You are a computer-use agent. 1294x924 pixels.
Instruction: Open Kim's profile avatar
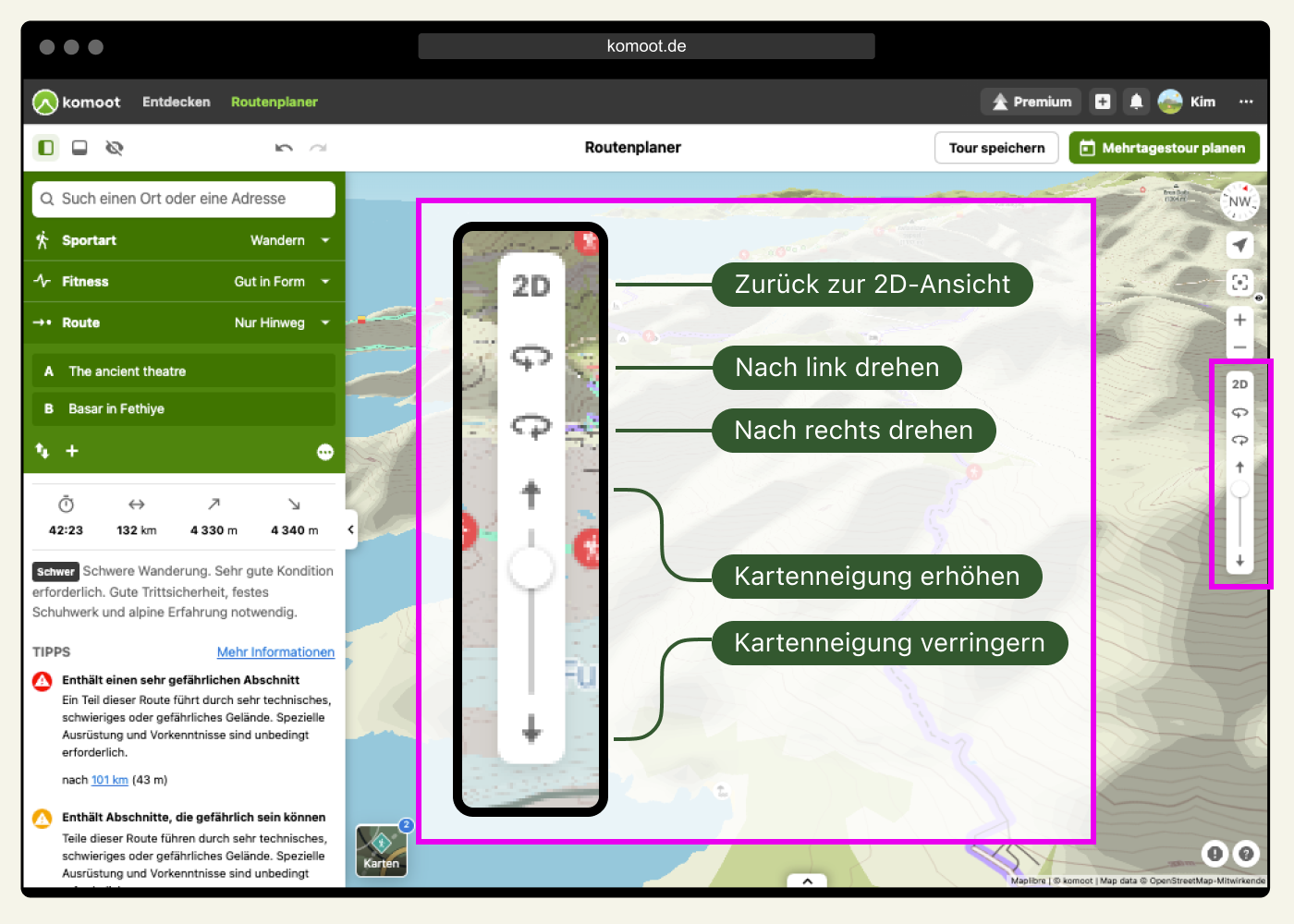(x=1170, y=102)
